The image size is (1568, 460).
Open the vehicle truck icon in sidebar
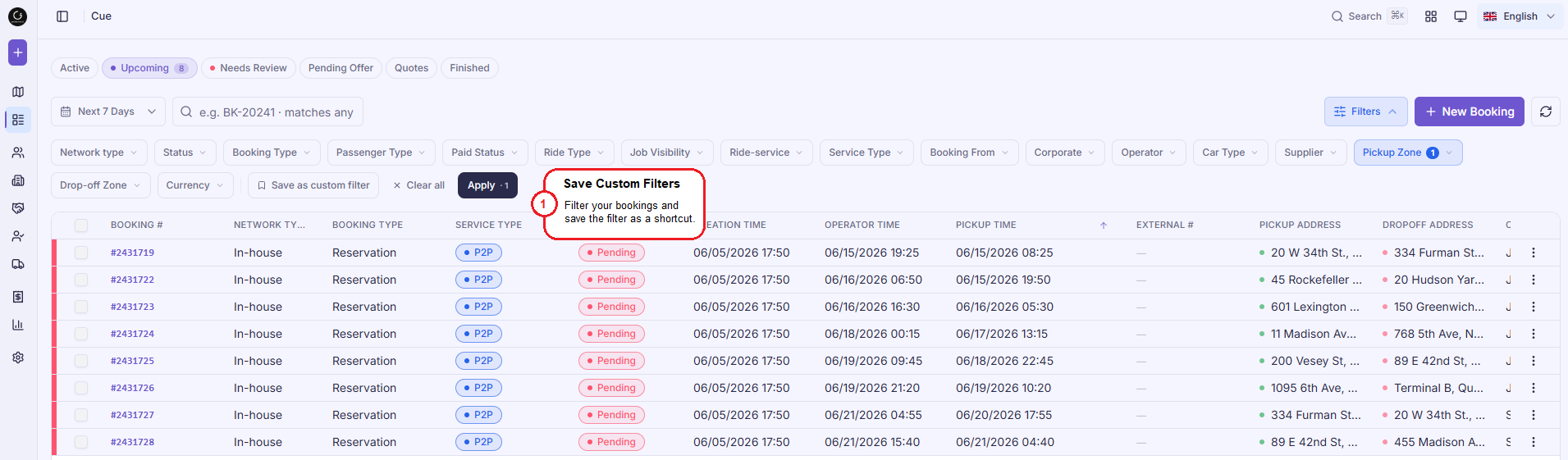(18, 264)
